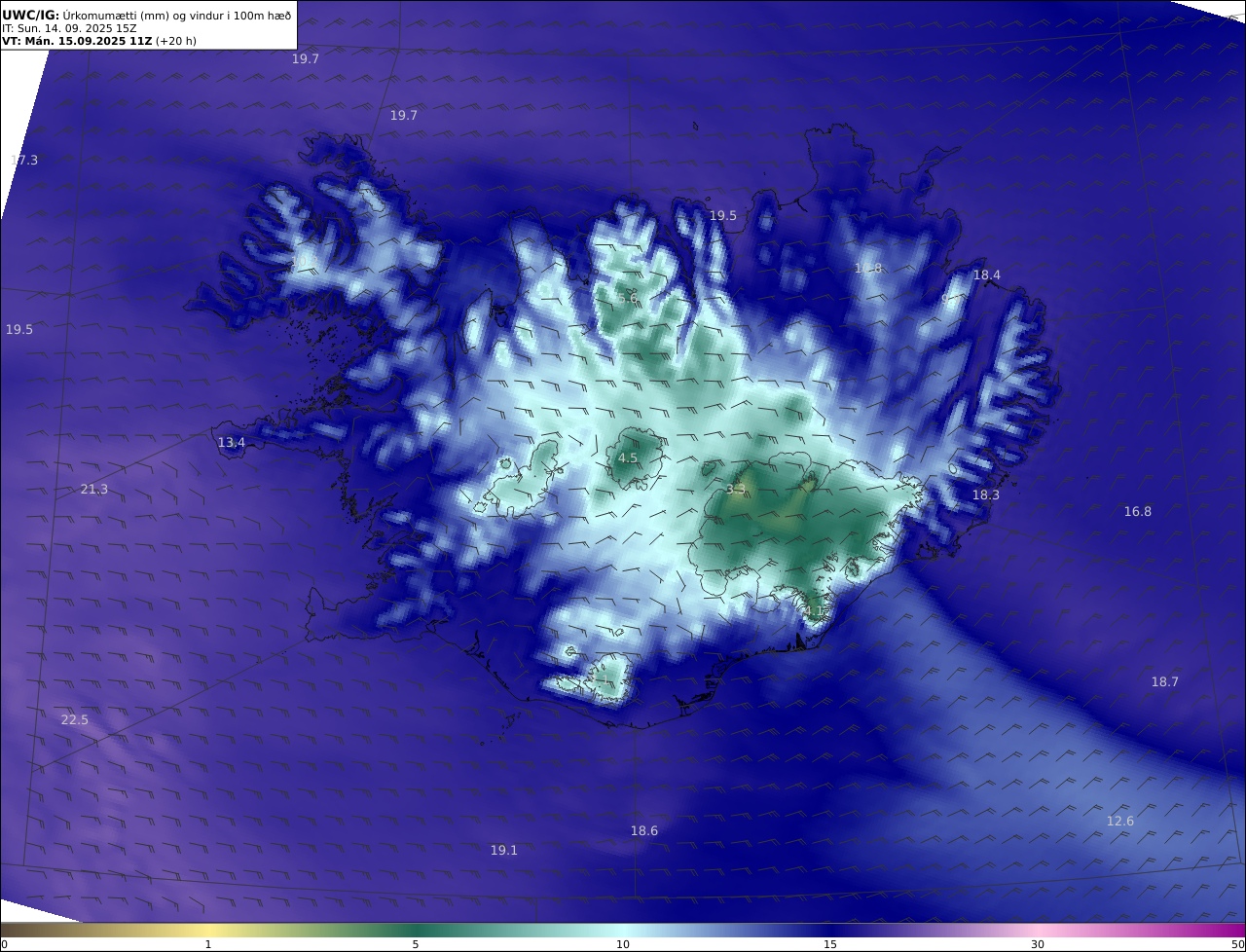
Task: Click the initial time line "IT: Sun. 14. 09. 2025 15Z"
Action: click(69, 28)
